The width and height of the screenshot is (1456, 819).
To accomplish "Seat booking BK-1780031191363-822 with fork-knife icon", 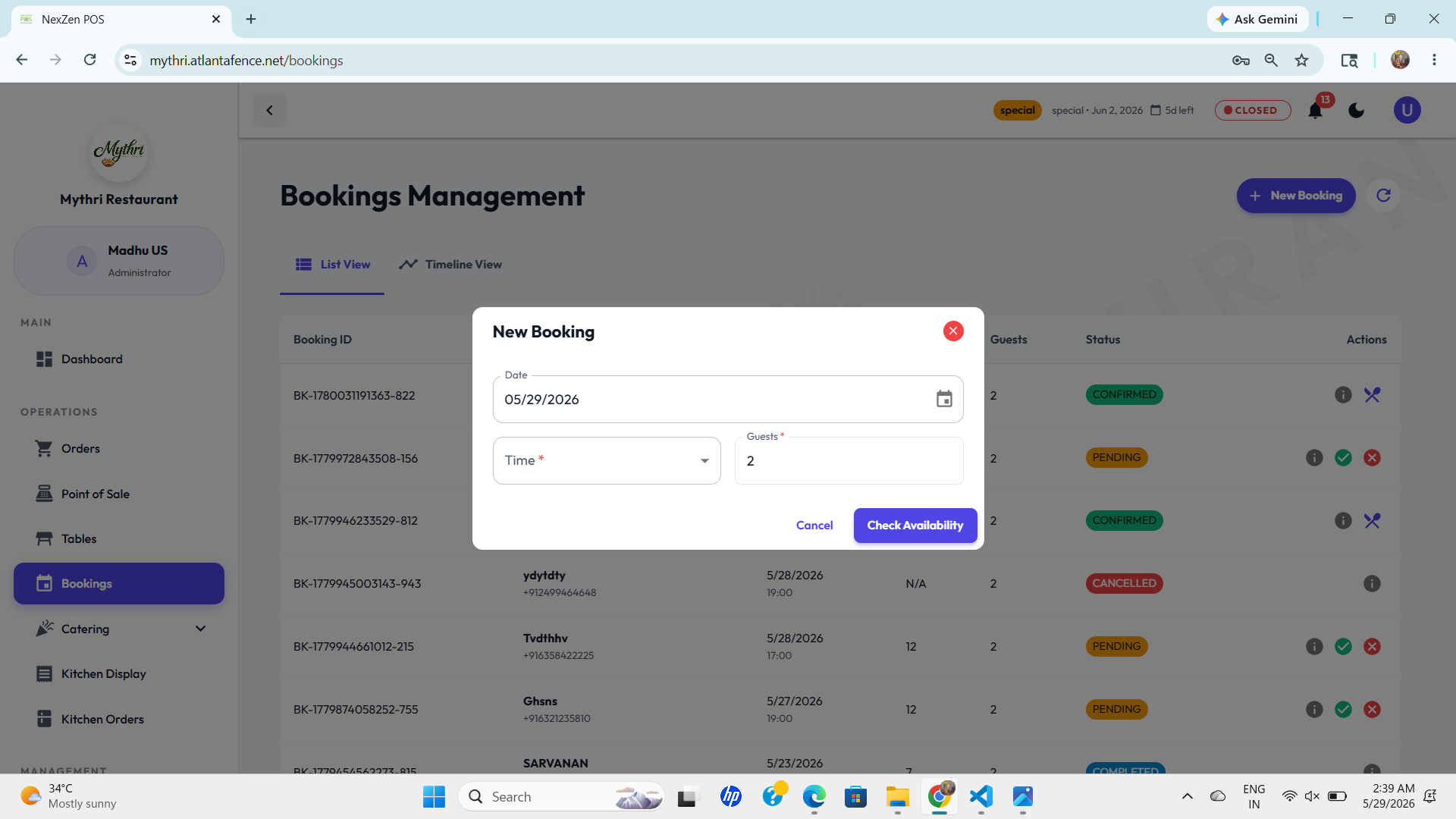I will pyautogui.click(x=1372, y=395).
